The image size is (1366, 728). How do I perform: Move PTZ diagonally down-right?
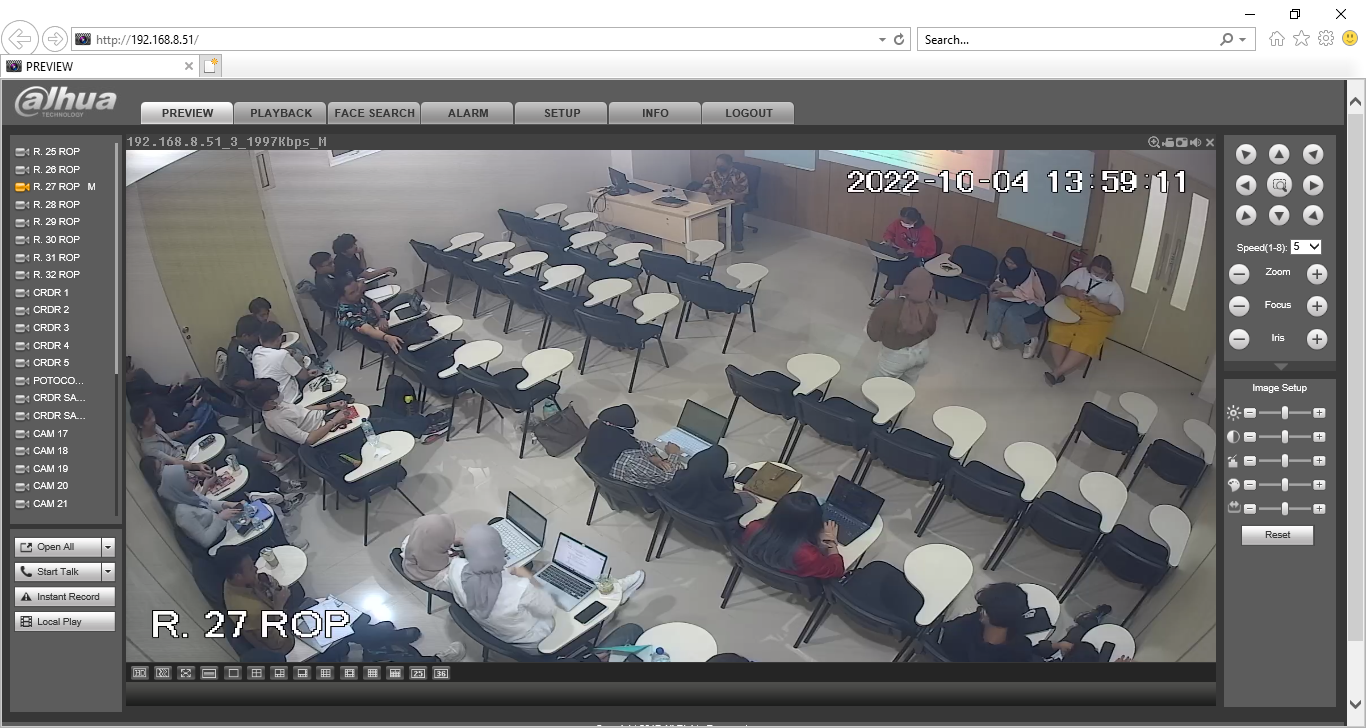click(1313, 215)
